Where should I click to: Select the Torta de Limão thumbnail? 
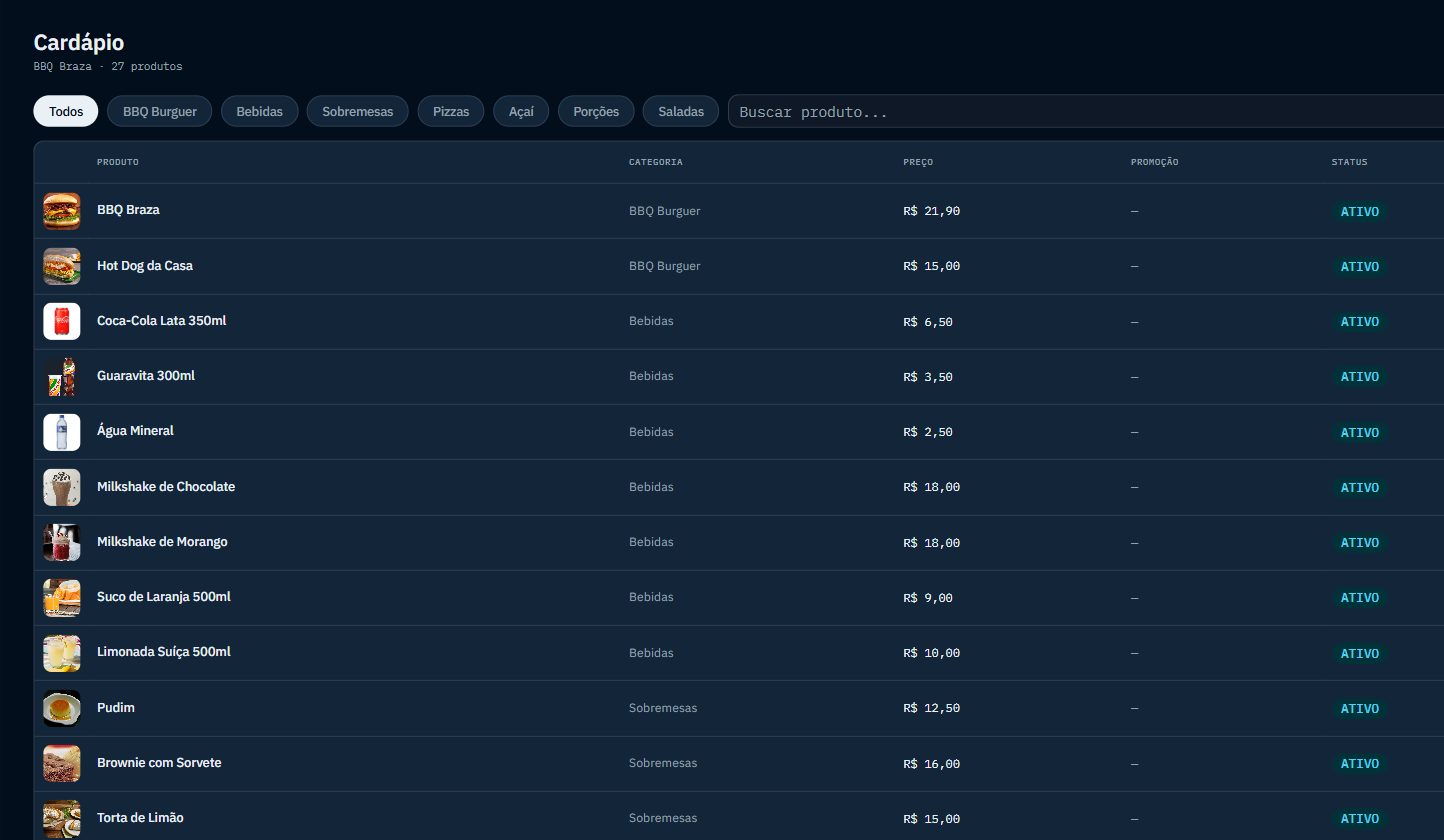pyautogui.click(x=62, y=819)
